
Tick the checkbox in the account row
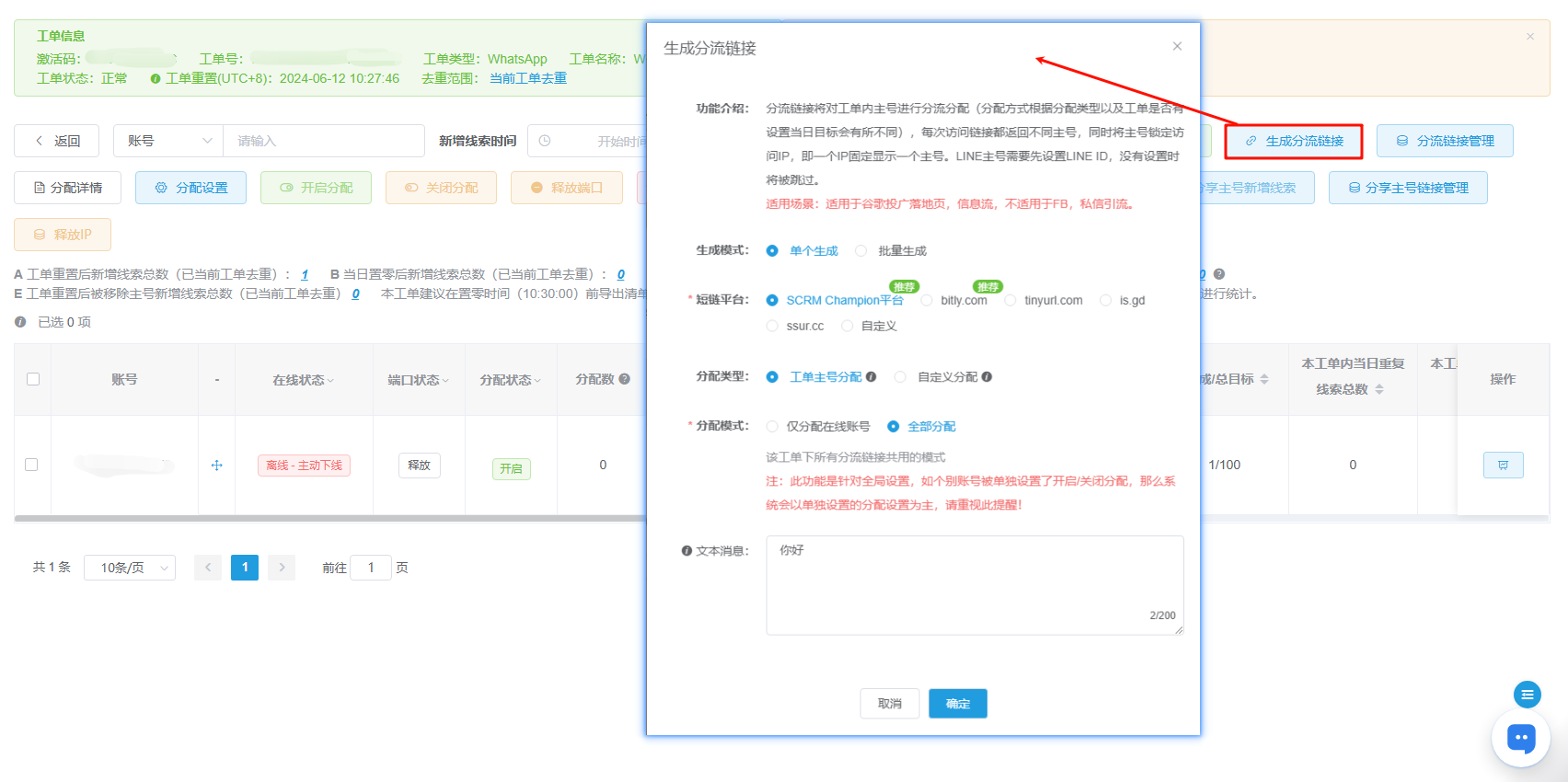[31, 465]
